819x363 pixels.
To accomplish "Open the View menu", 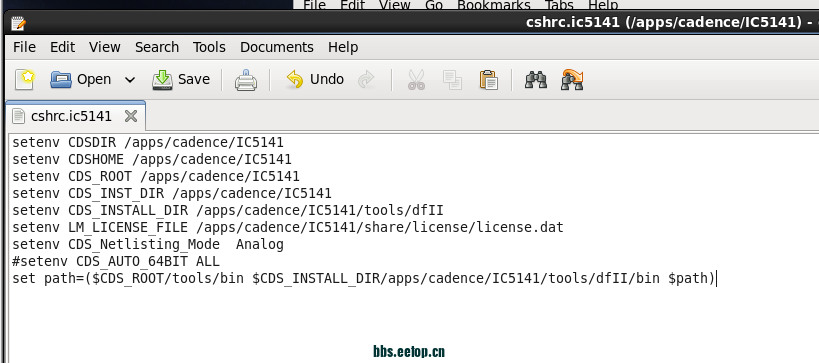I will pyautogui.click(x=104, y=47).
